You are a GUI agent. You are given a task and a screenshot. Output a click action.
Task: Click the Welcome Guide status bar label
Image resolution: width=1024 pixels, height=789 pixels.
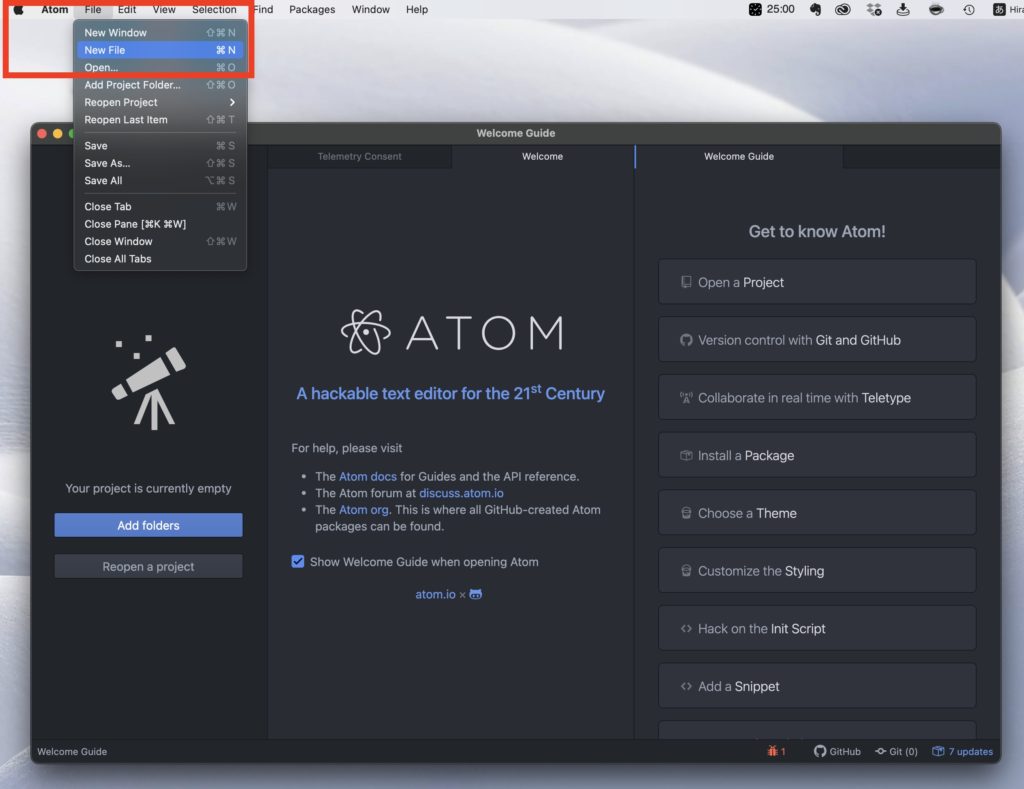pyautogui.click(x=72, y=751)
